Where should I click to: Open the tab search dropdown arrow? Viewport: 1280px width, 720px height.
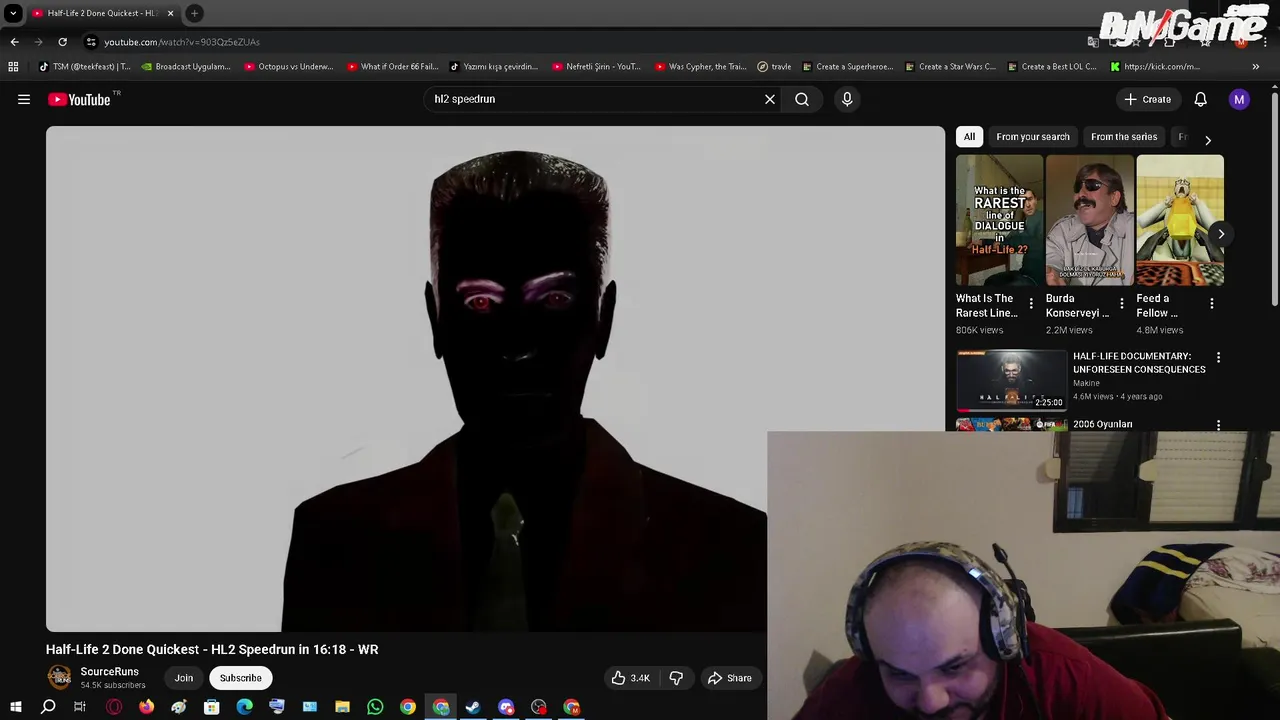(x=13, y=13)
